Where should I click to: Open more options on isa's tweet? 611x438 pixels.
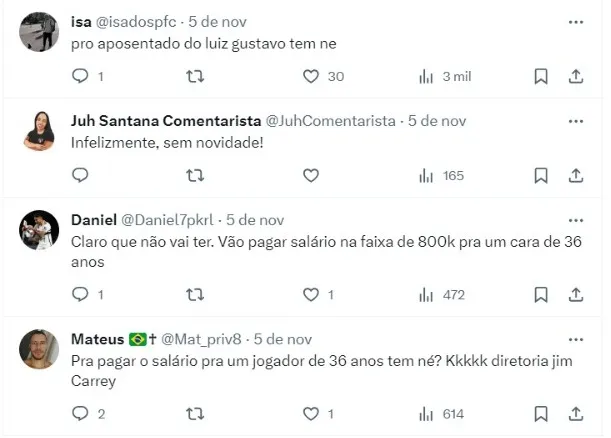pyautogui.click(x=576, y=20)
